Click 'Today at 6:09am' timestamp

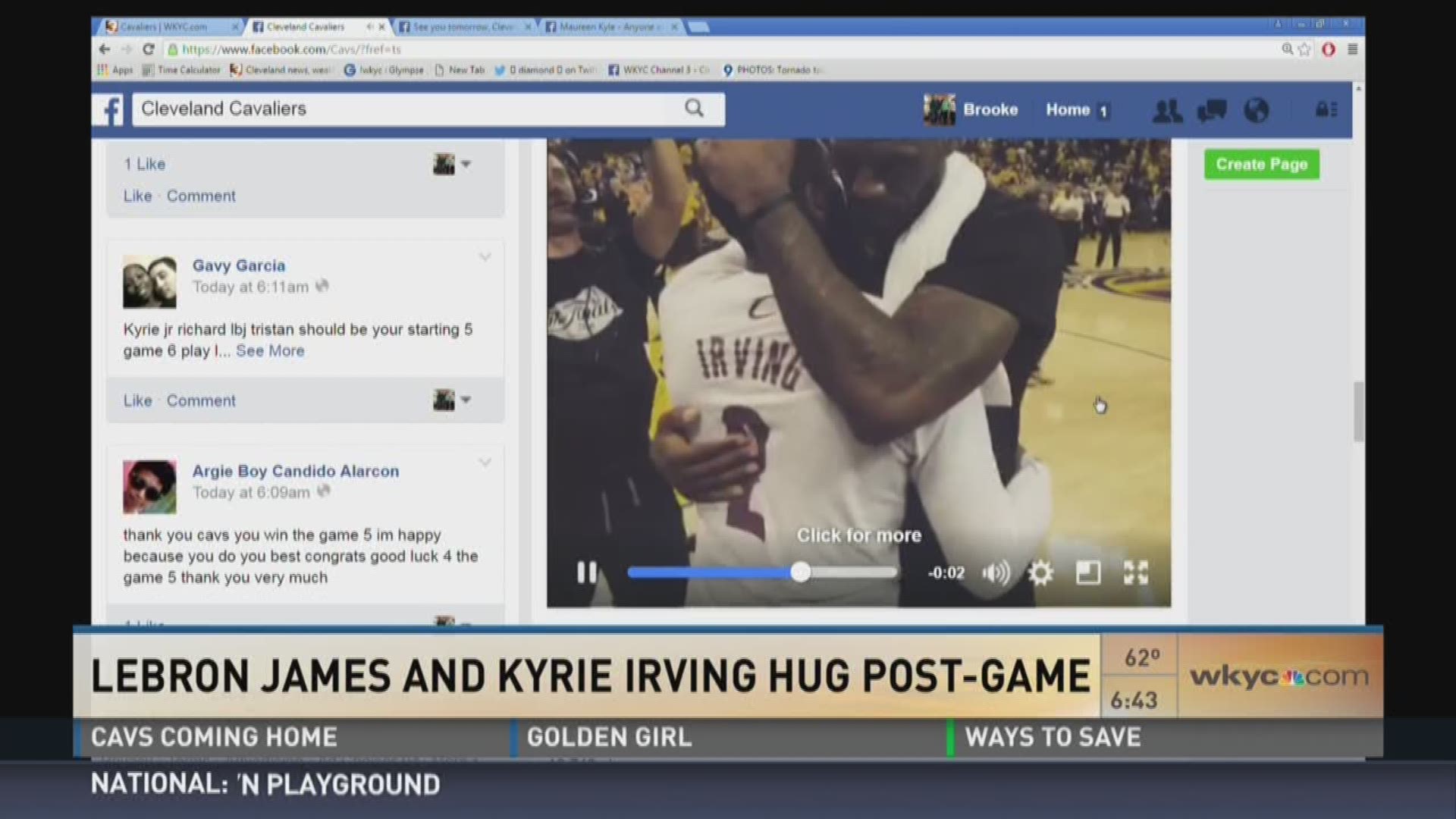point(251,492)
